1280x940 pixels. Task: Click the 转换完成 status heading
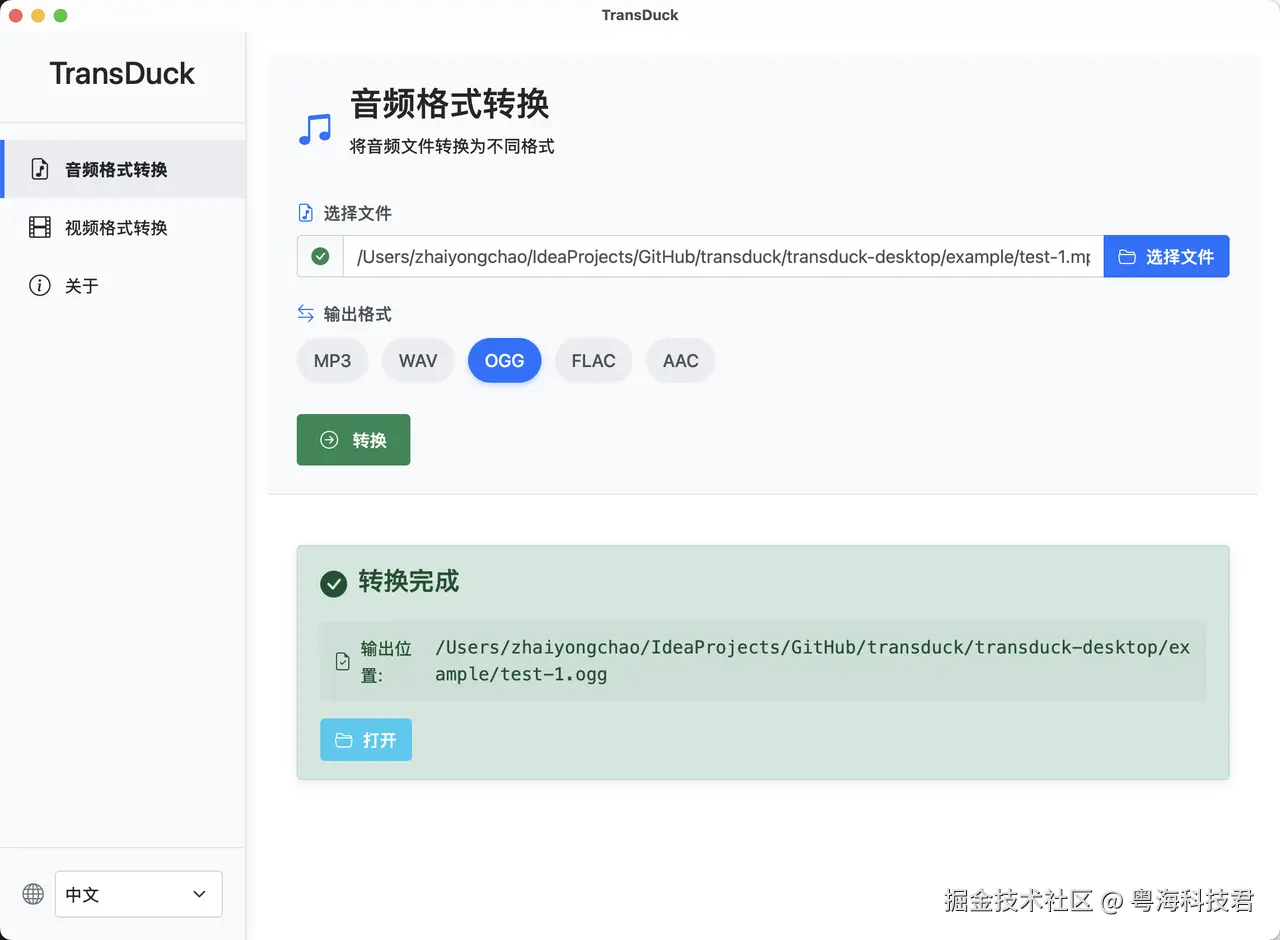coord(409,582)
